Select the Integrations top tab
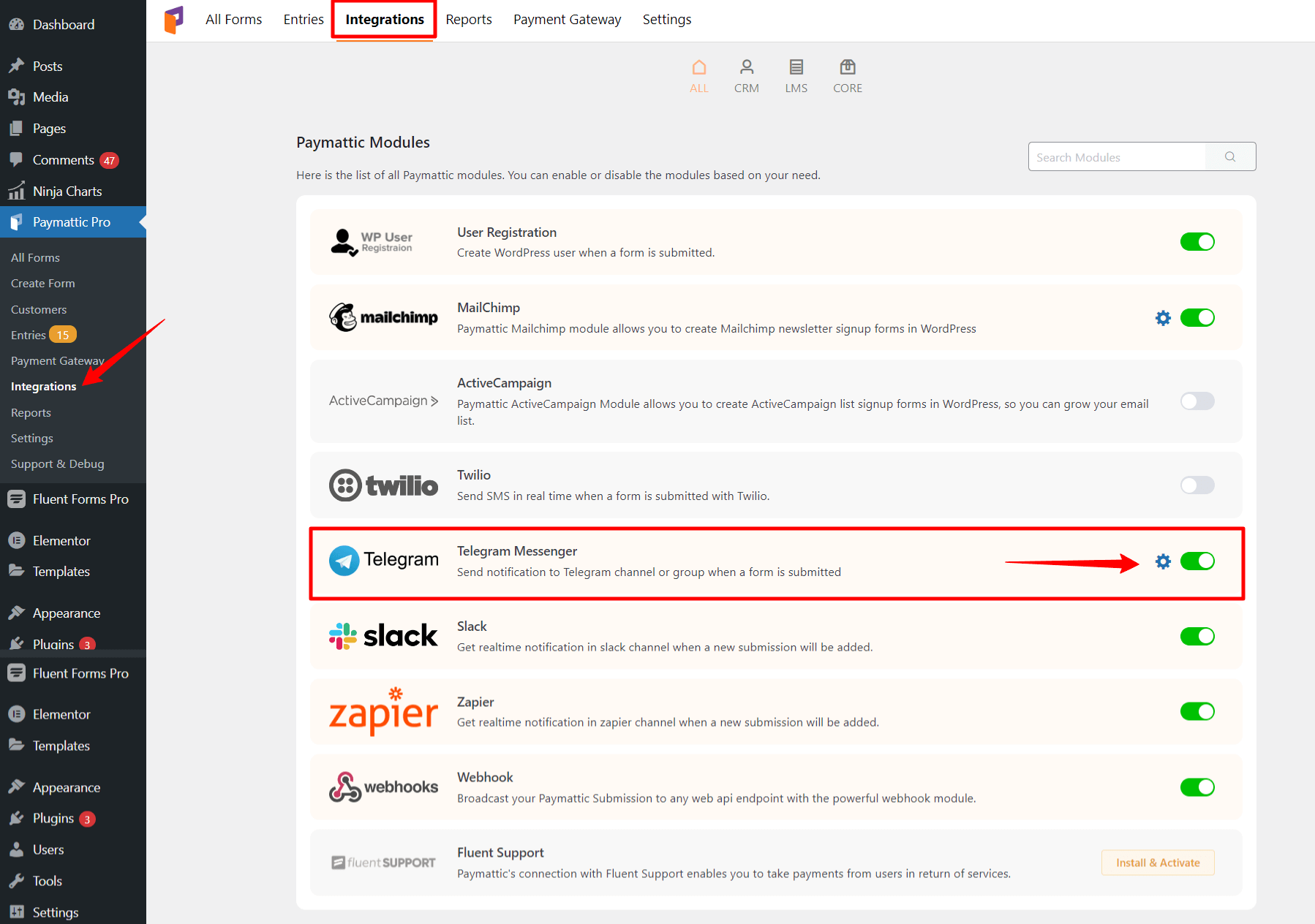1315x924 pixels. 385,20
